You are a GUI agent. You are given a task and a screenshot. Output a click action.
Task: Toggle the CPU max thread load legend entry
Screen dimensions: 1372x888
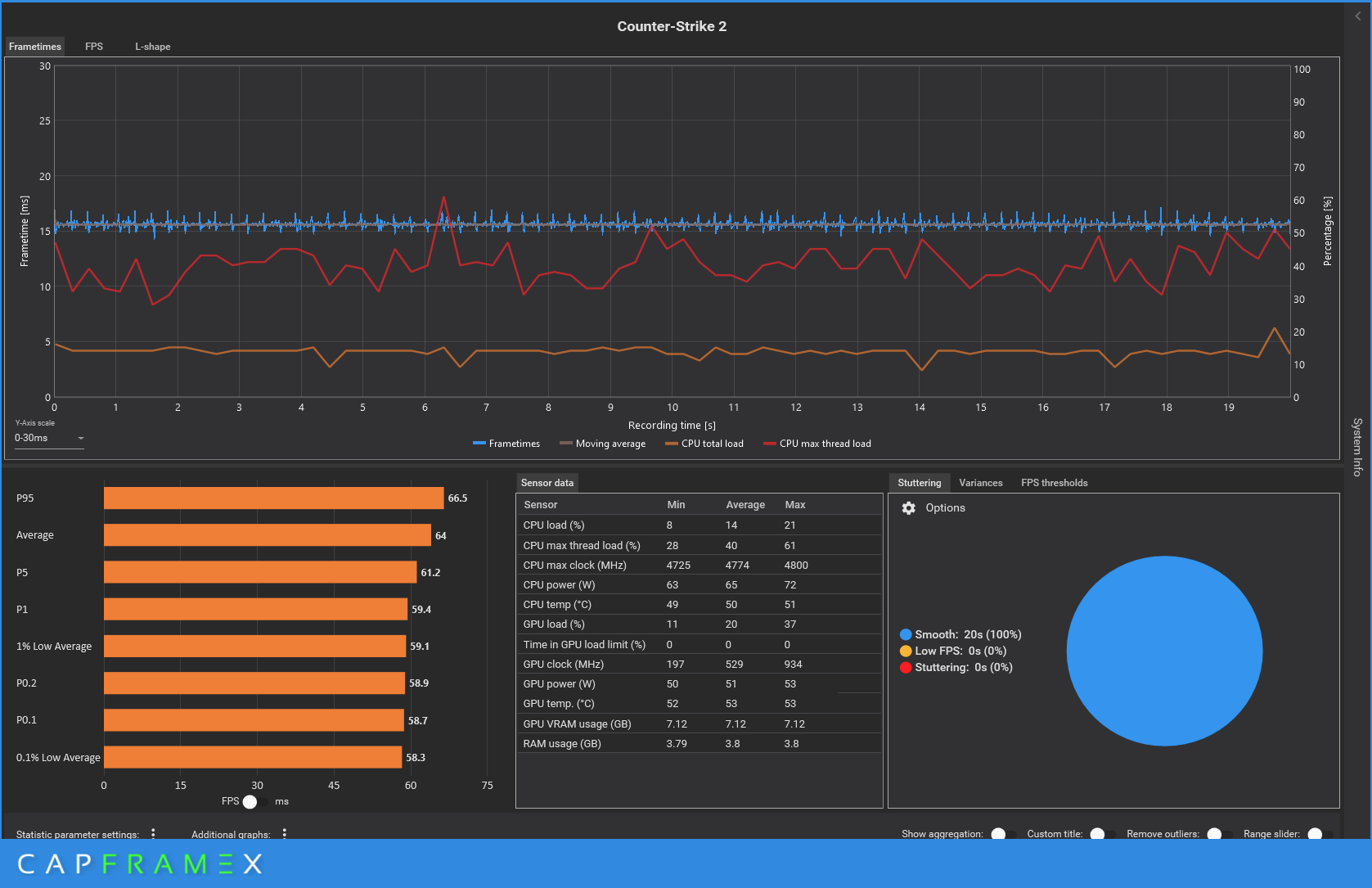pyautogui.click(x=817, y=444)
